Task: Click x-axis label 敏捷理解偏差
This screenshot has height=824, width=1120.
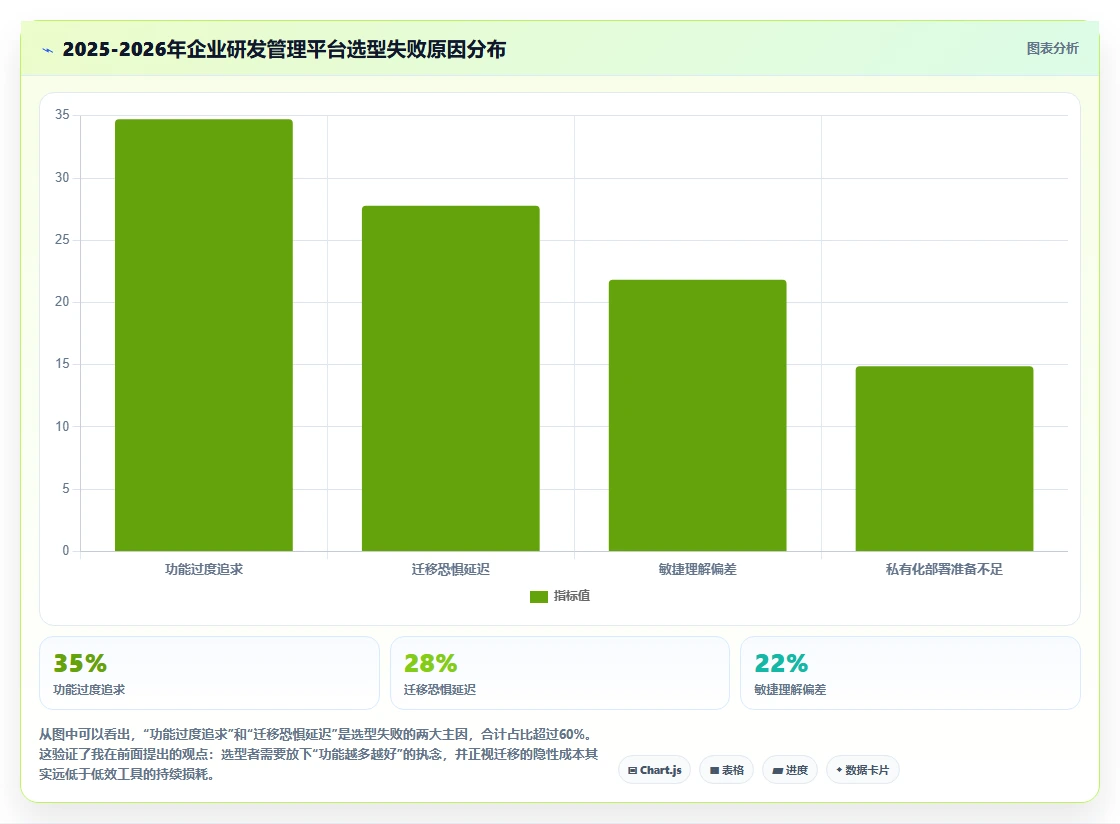Action: pyautogui.click(x=697, y=569)
